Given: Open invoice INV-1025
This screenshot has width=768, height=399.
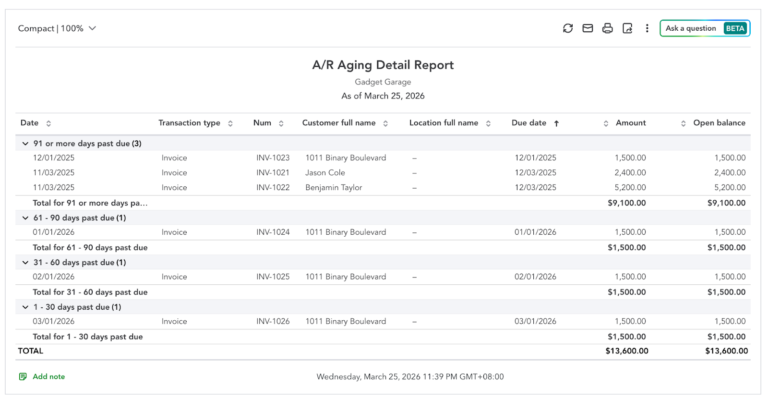Looking at the screenshot, I should (x=273, y=277).
